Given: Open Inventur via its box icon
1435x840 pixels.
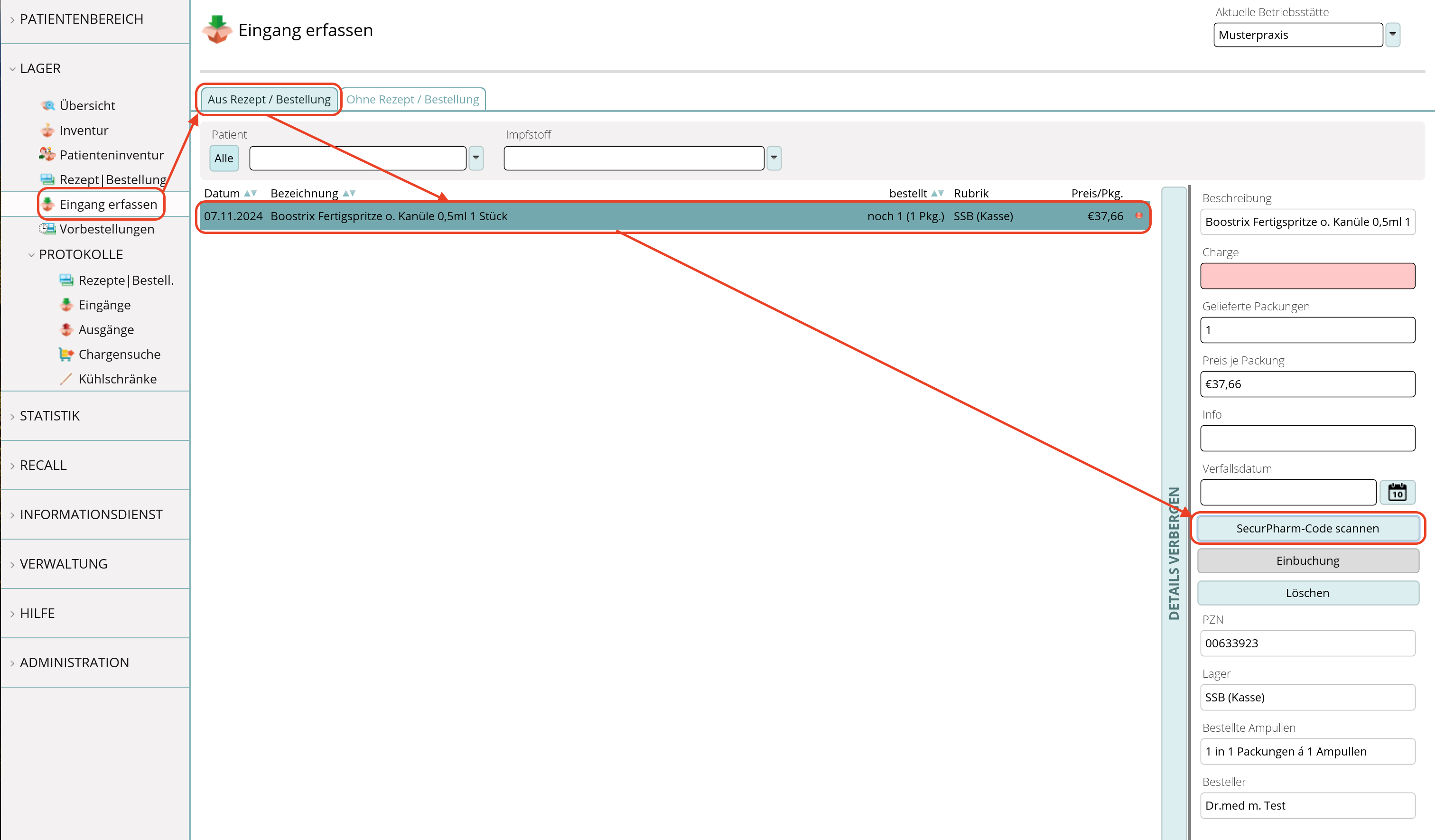Looking at the screenshot, I should point(48,131).
